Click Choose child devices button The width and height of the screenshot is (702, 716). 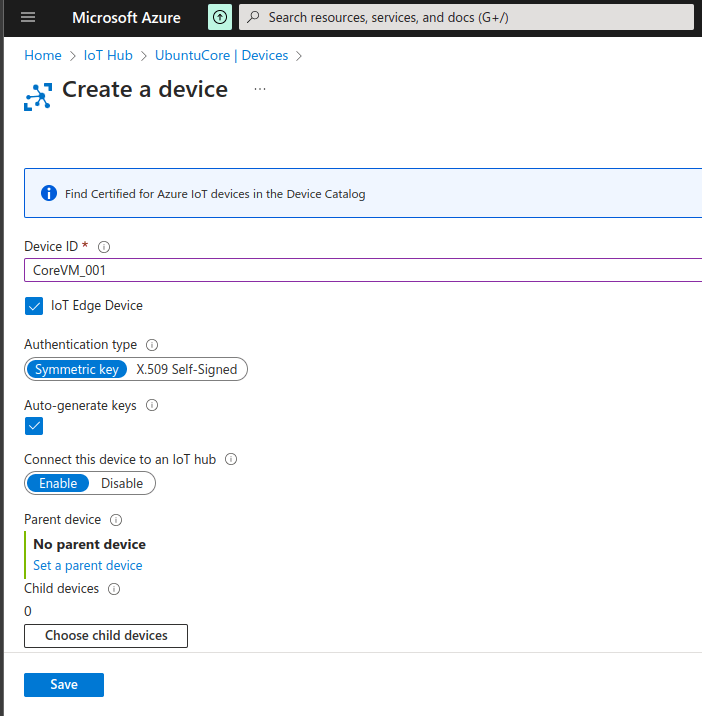click(x=106, y=636)
